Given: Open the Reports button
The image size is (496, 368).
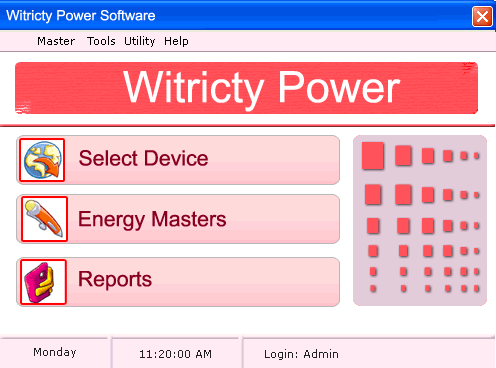Looking at the screenshot, I should (x=178, y=282).
